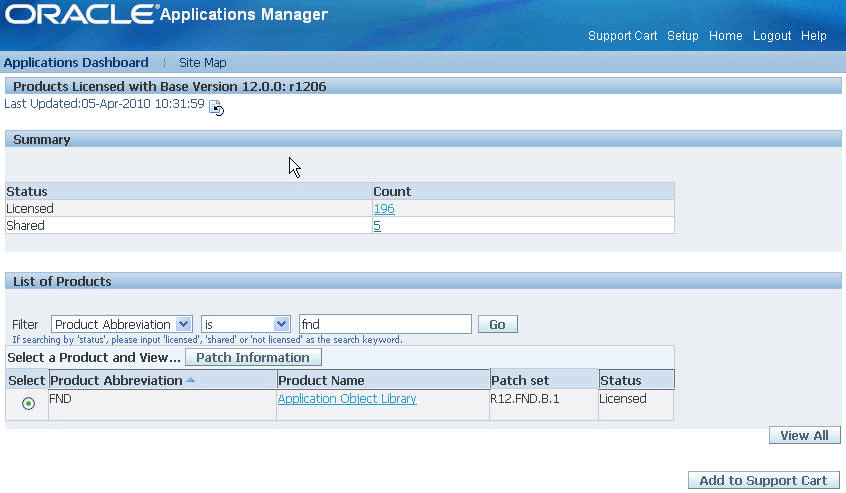
Task: Click the filter text field containing fnd
Action: pyautogui.click(x=385, y=324)
